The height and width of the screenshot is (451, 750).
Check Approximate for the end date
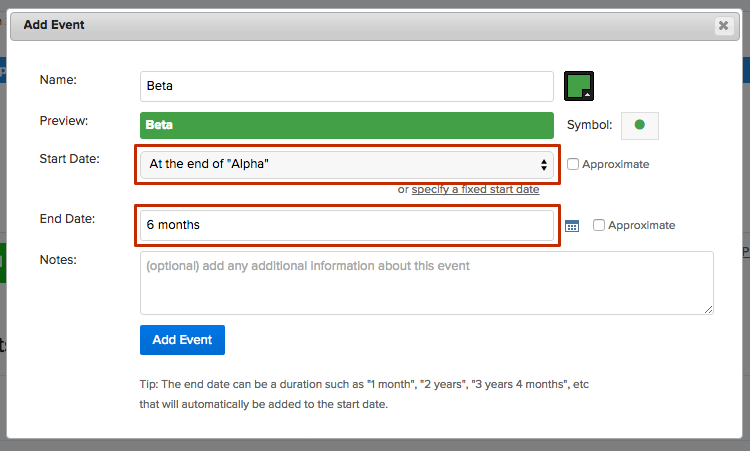(598, 225)
